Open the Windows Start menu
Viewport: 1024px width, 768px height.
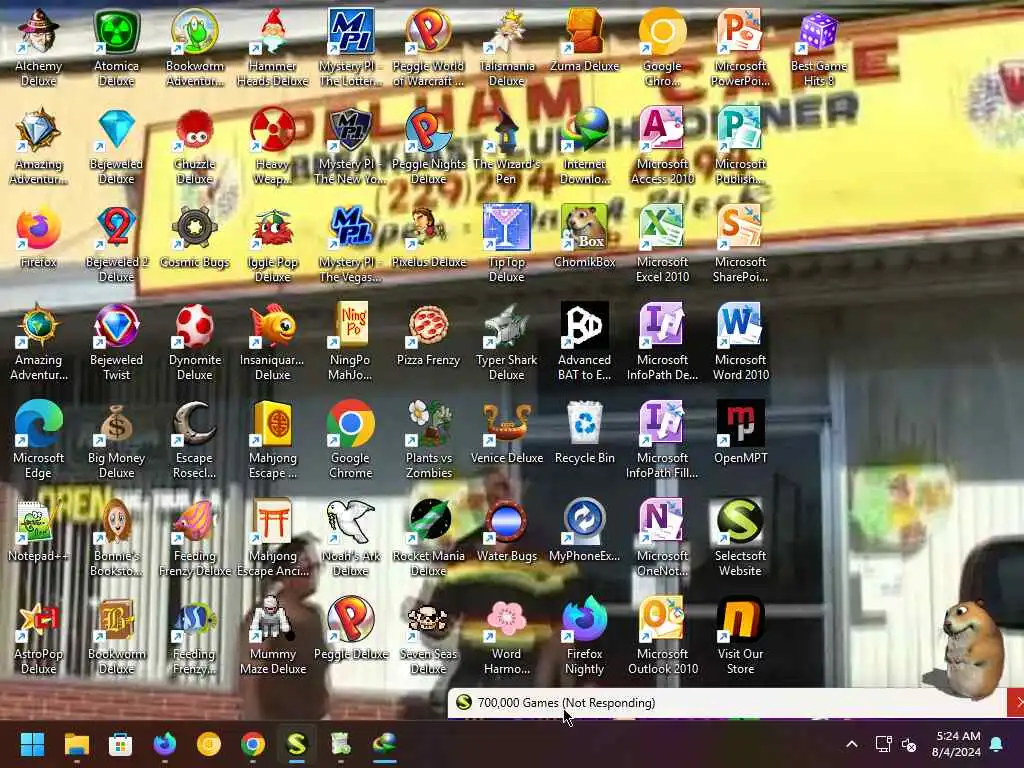coord(32,744)
